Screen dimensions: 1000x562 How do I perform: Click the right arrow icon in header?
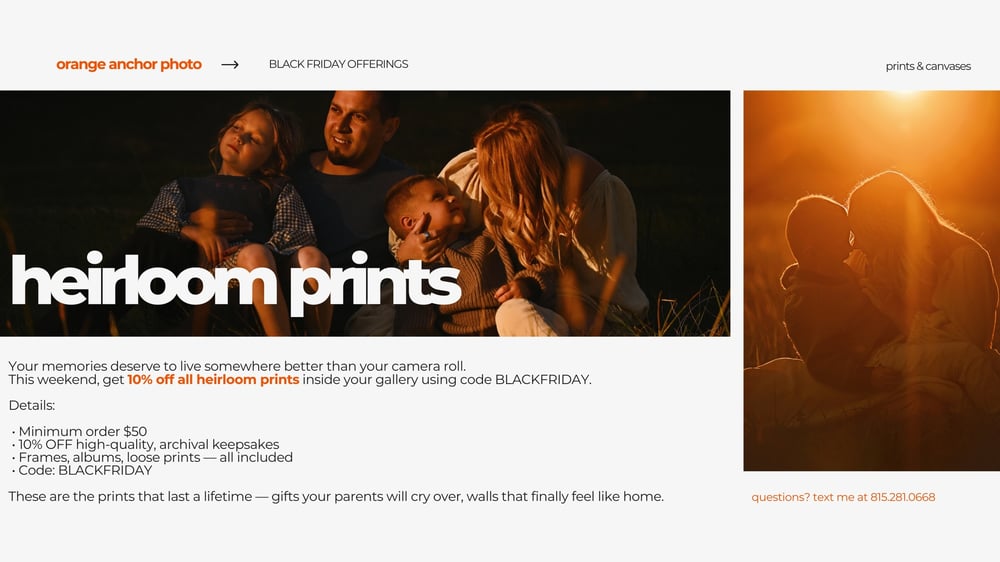pyautogui.click(x=230, y=64)
